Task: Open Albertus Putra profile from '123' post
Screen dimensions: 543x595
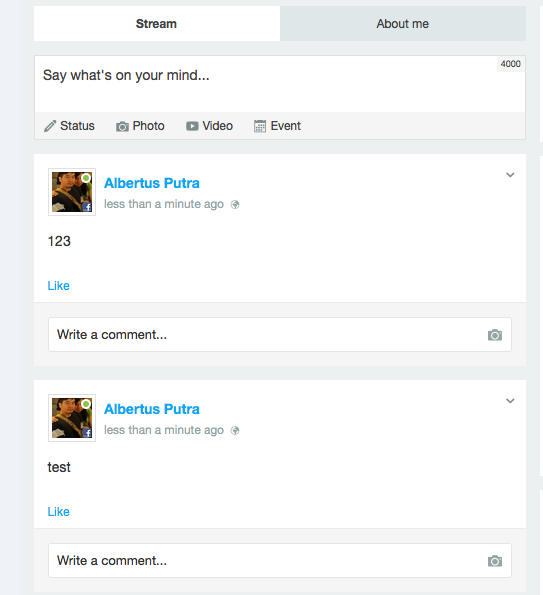Action: 152,183
